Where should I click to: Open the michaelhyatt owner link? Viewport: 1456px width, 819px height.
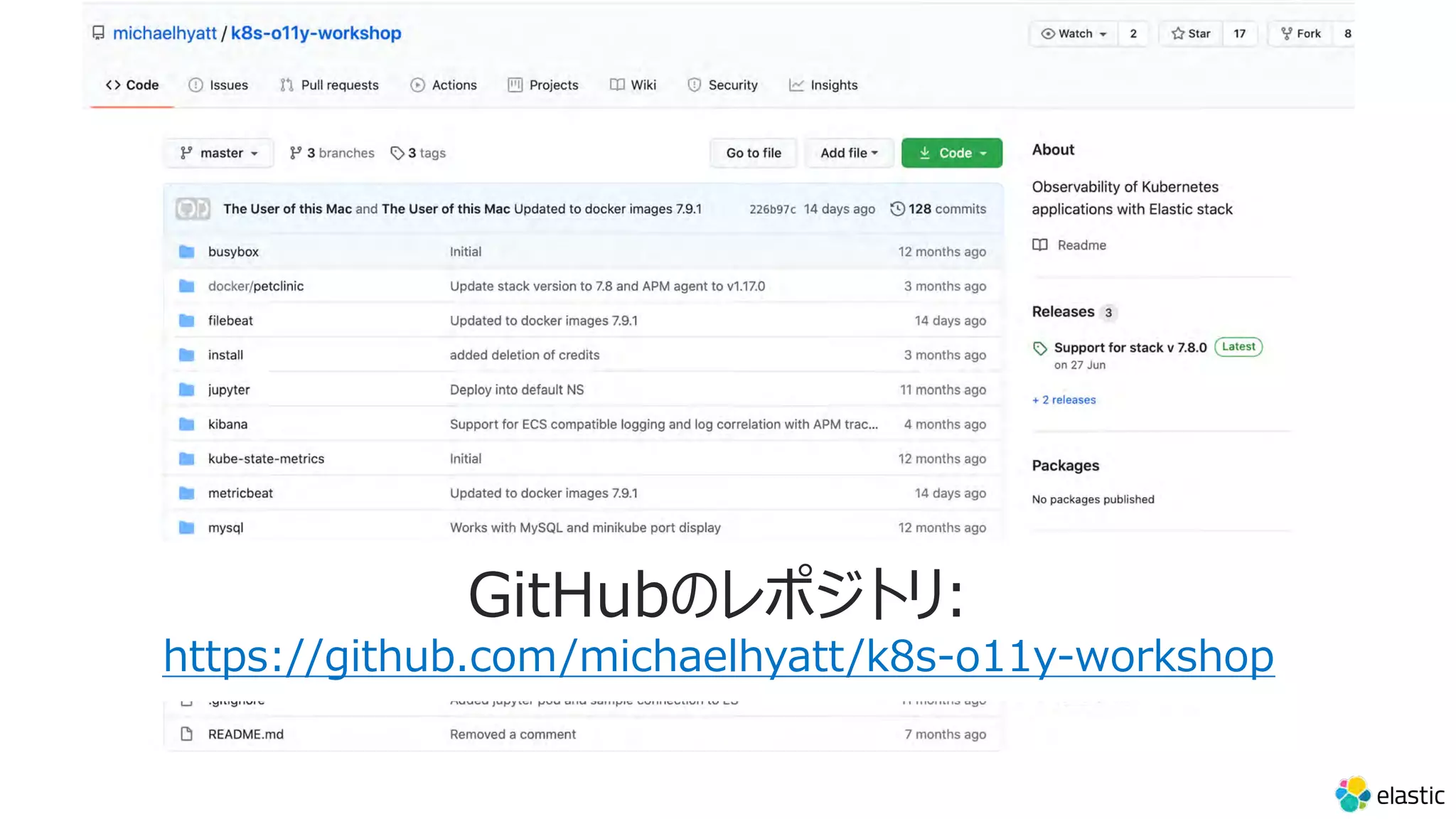(x=164, y=33)
